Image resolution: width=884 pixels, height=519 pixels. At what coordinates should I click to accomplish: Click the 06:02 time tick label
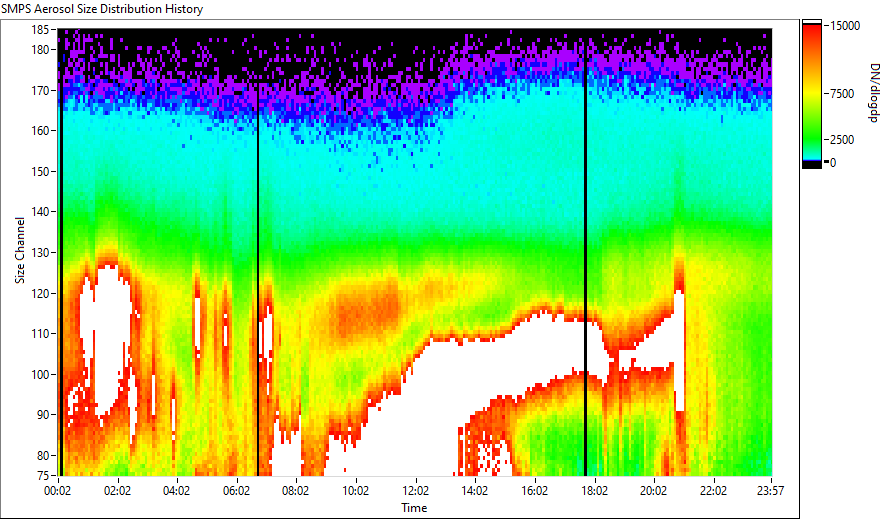pos(236,491)
